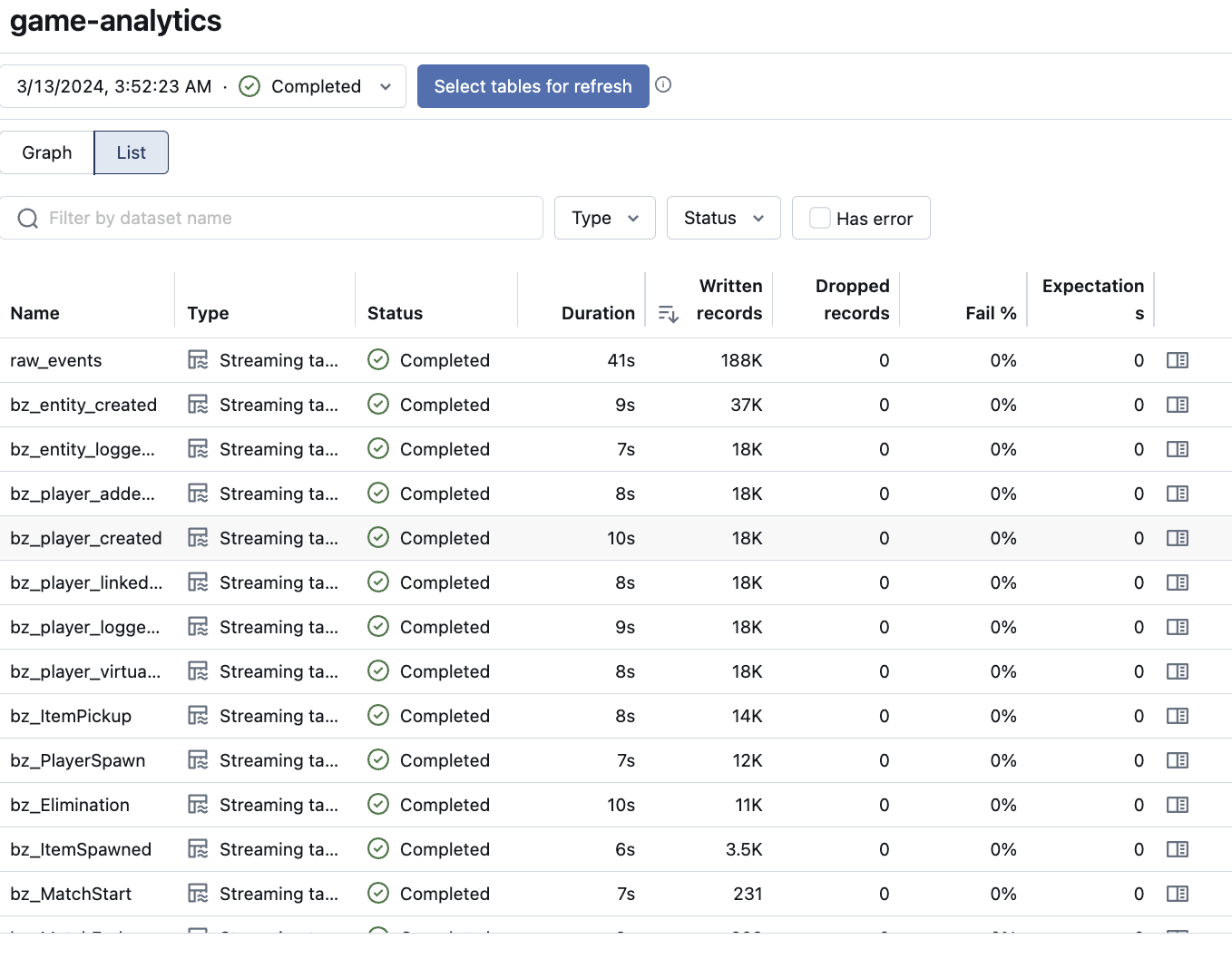Switch to the Graph view tab

(47, 152)
